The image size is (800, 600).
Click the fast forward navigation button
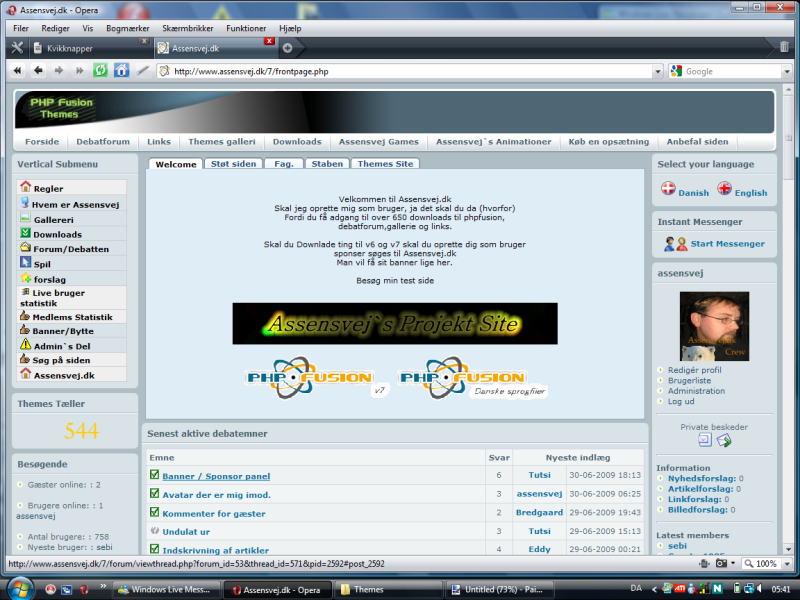click(x=80, y=71)
